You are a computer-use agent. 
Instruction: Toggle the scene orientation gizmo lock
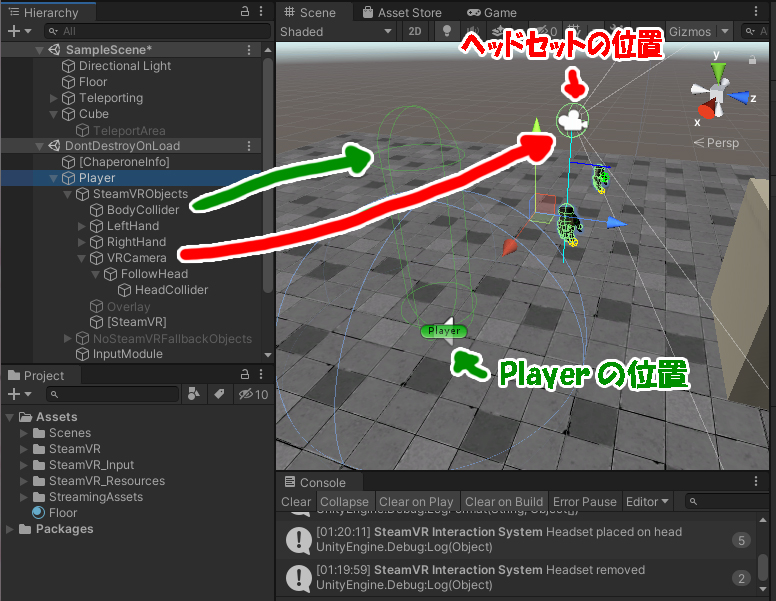pyautogui.click(x=752, y=60)
